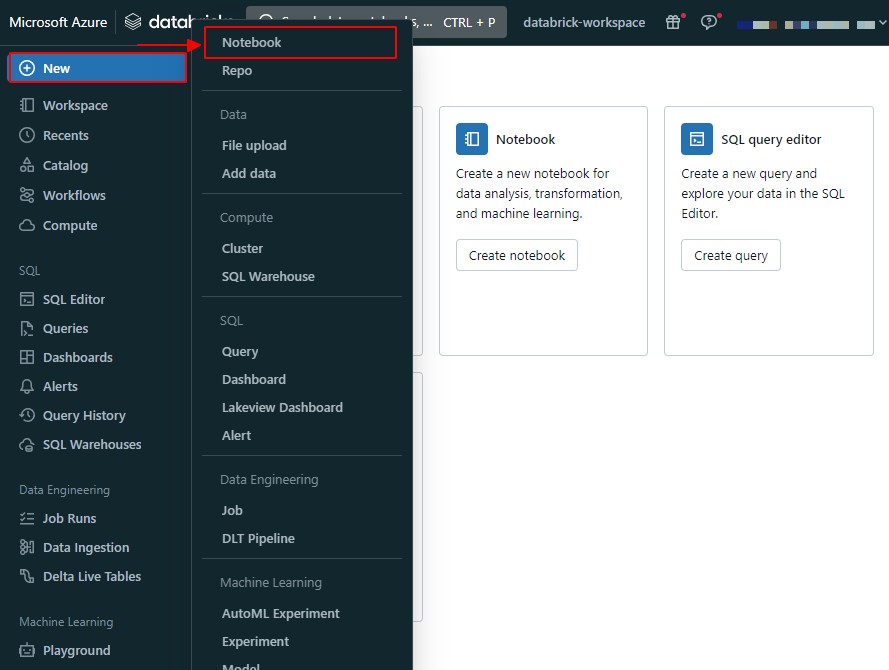This screenshot has height=670, width=889.
Task: Click the Playground icon in sidebar
Action: point(27,651)
